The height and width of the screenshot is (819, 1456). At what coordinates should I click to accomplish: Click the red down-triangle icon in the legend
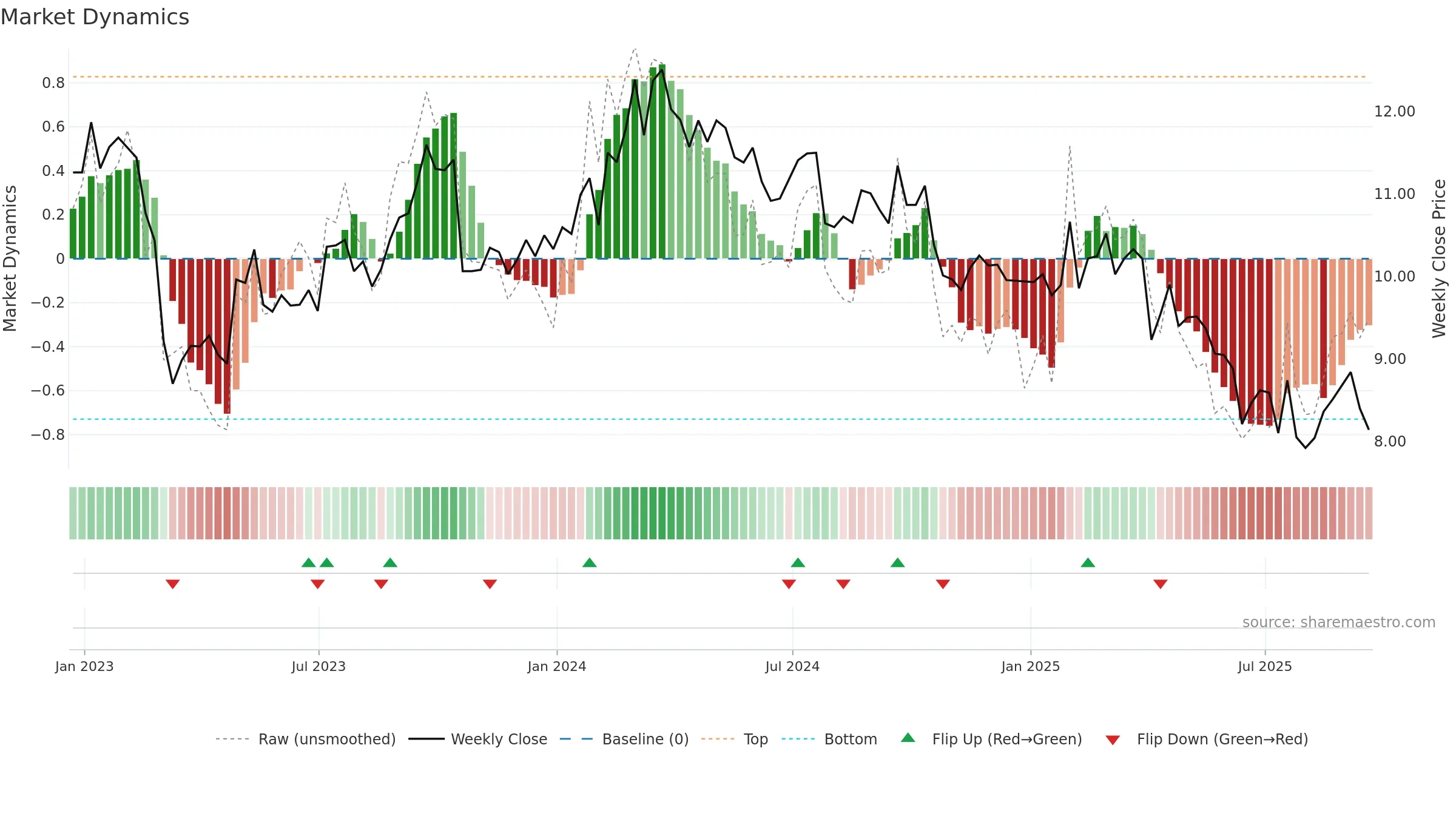[x=1113, y=740]
